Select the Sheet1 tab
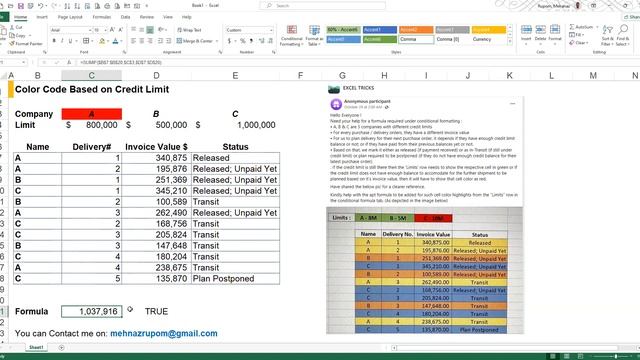This screenshot has height=360, width=640. [x=36, y=347]
